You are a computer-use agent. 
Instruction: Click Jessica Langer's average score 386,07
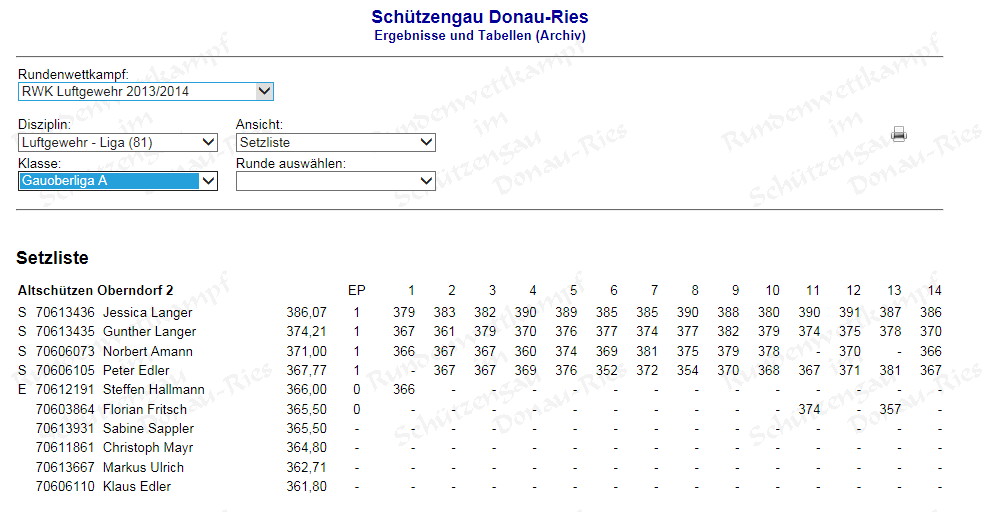tap(307, 313)
